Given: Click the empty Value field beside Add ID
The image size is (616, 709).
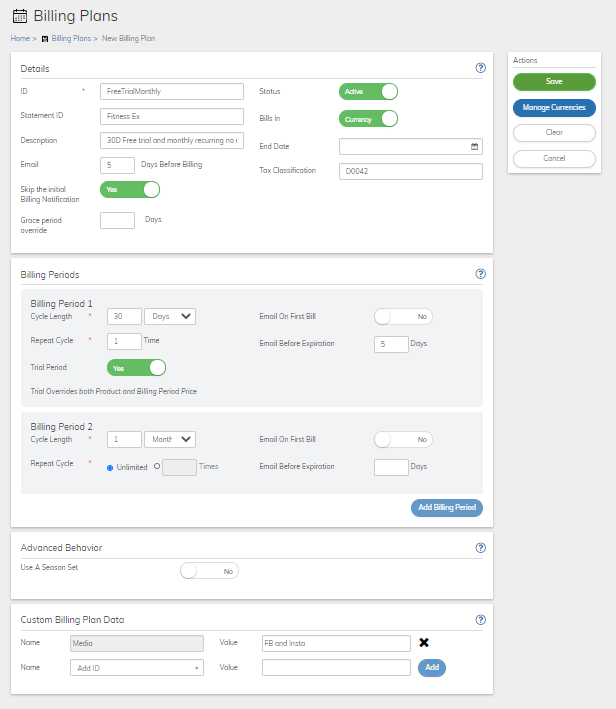Looking at the screenshot, I should tap(336, 668).
